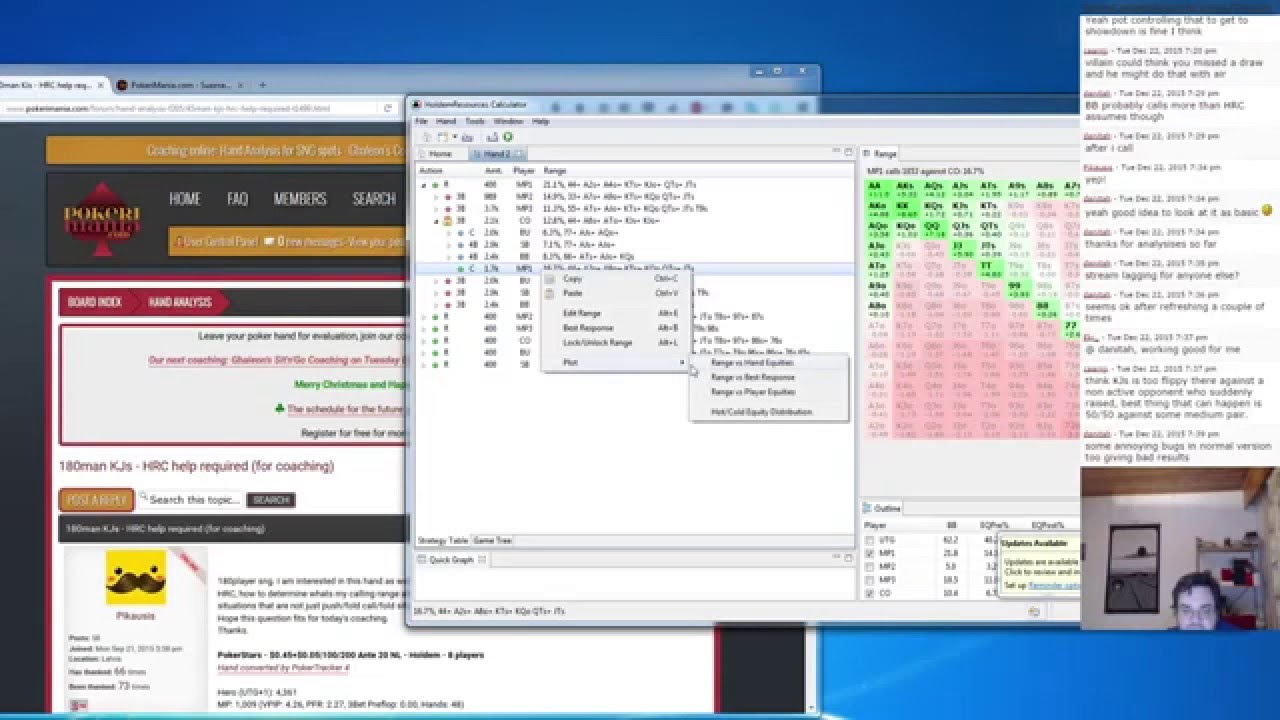Toggle the MP2 checkbox in Outline
Viewport: 1280px width, 720px height.
point(870,567)
